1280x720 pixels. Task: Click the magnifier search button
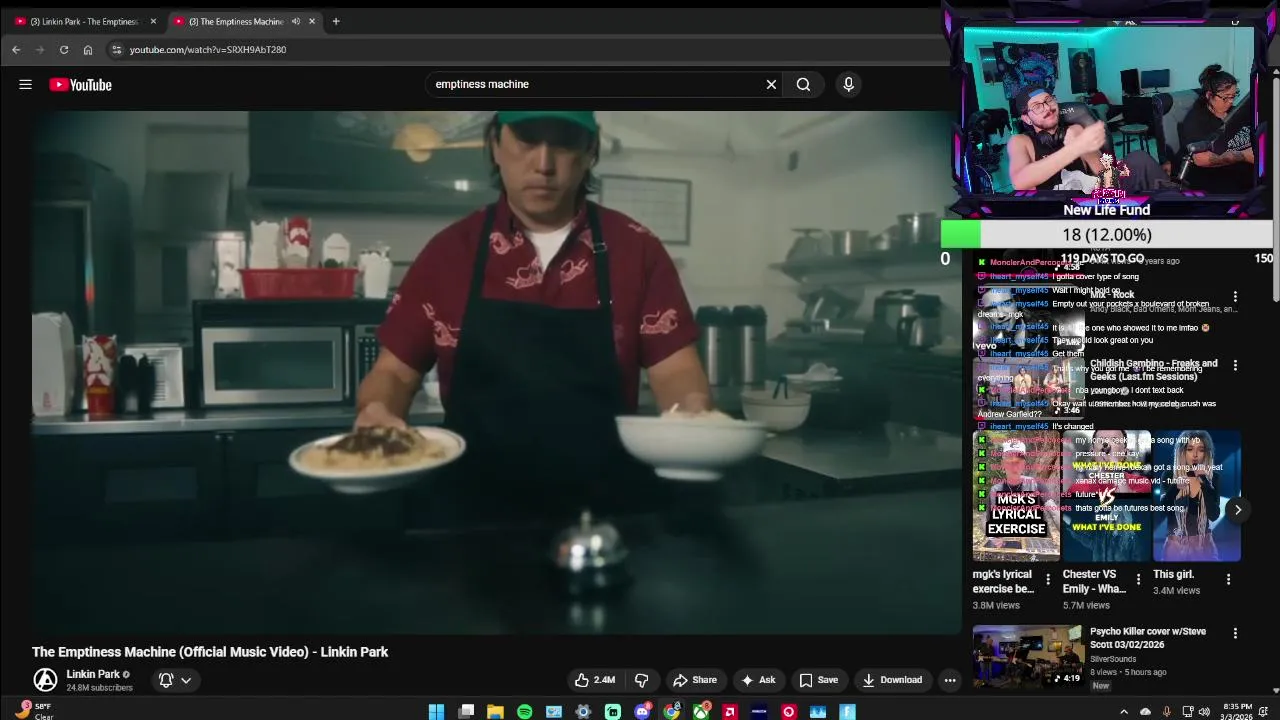click(803, 85)
